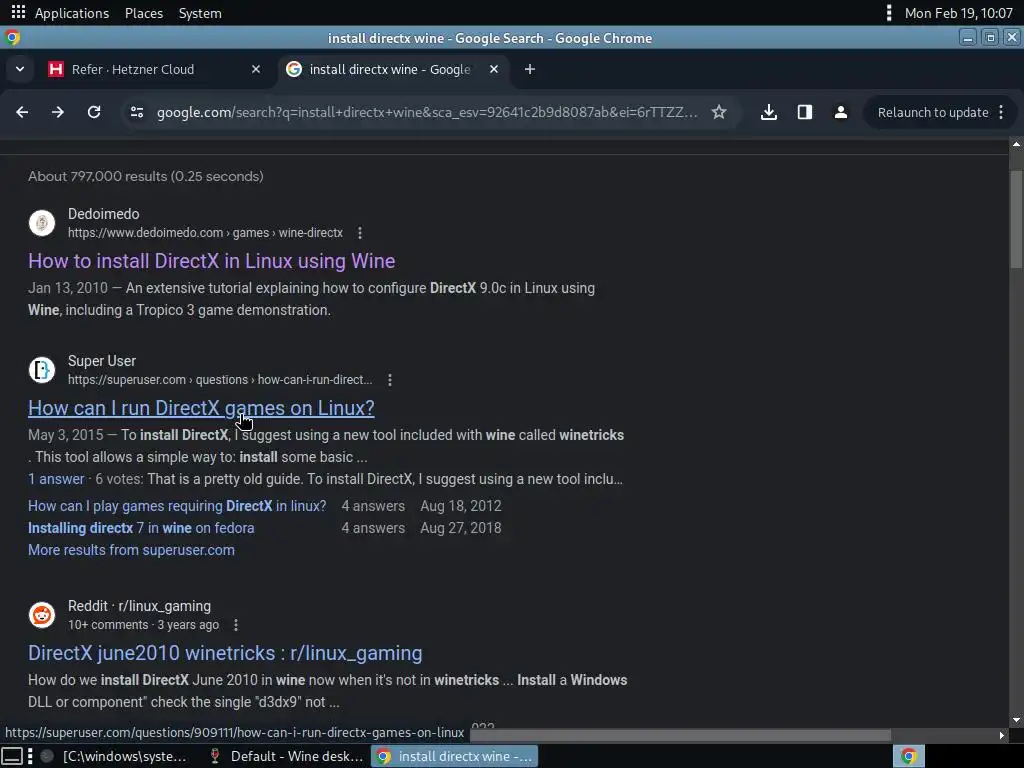Open How to install DirectX in Linux using Wine
This screenshot has height=768, width=1024.
click(x=212, y=261)
